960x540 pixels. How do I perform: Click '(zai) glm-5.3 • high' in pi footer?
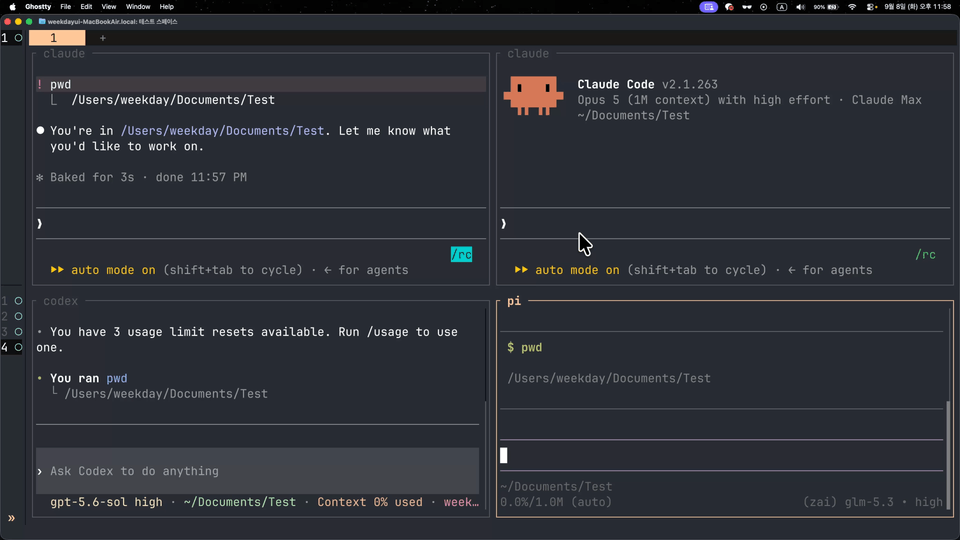873,502
